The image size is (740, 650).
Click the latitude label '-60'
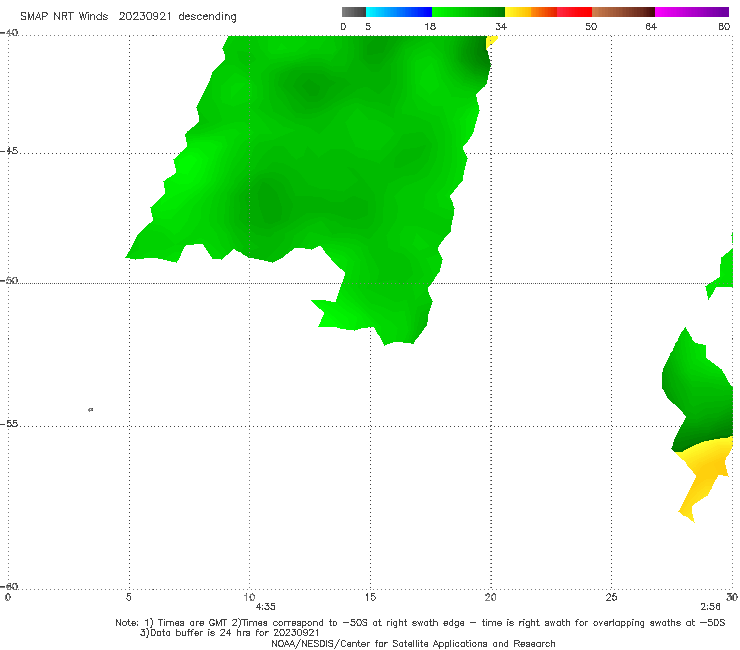tap(9, 586)
